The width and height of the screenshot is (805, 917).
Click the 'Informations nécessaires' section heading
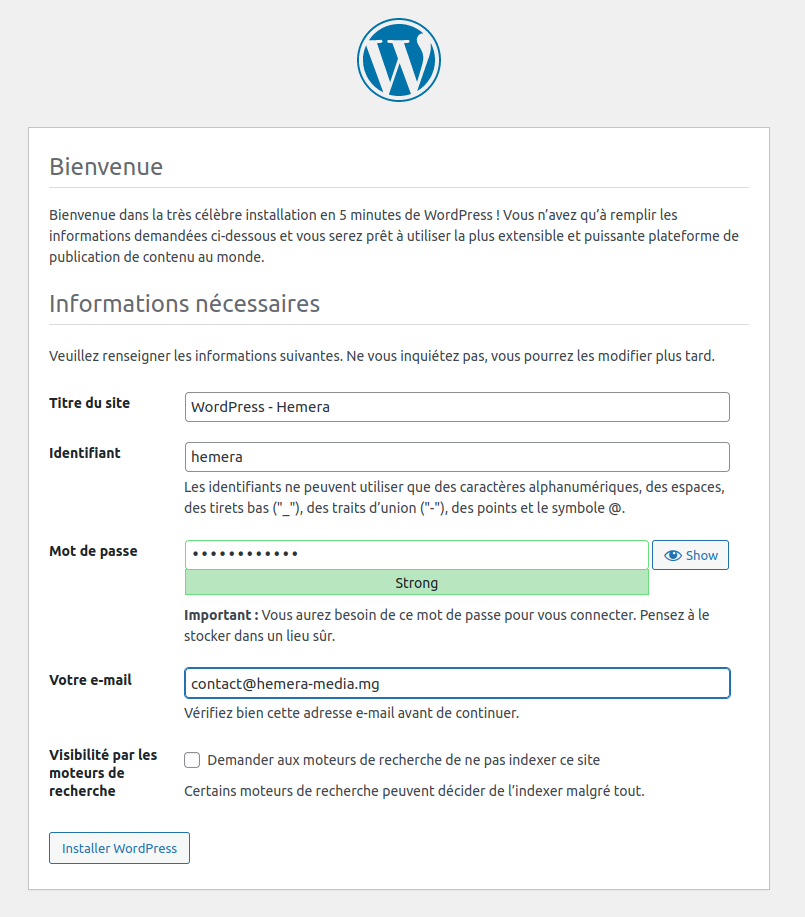[x=184, y=303]
